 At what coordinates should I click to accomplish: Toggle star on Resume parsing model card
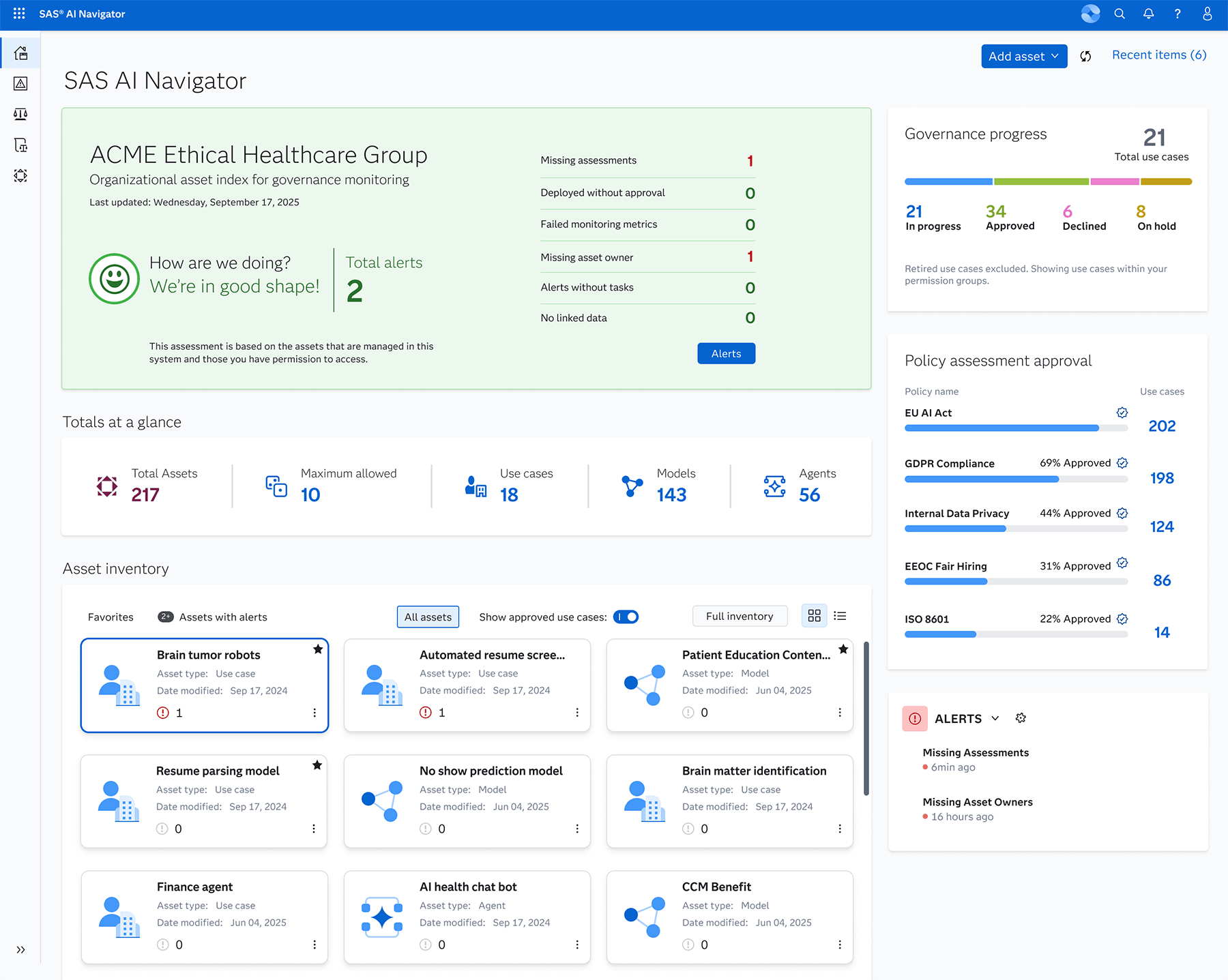[x=317, y=765]
